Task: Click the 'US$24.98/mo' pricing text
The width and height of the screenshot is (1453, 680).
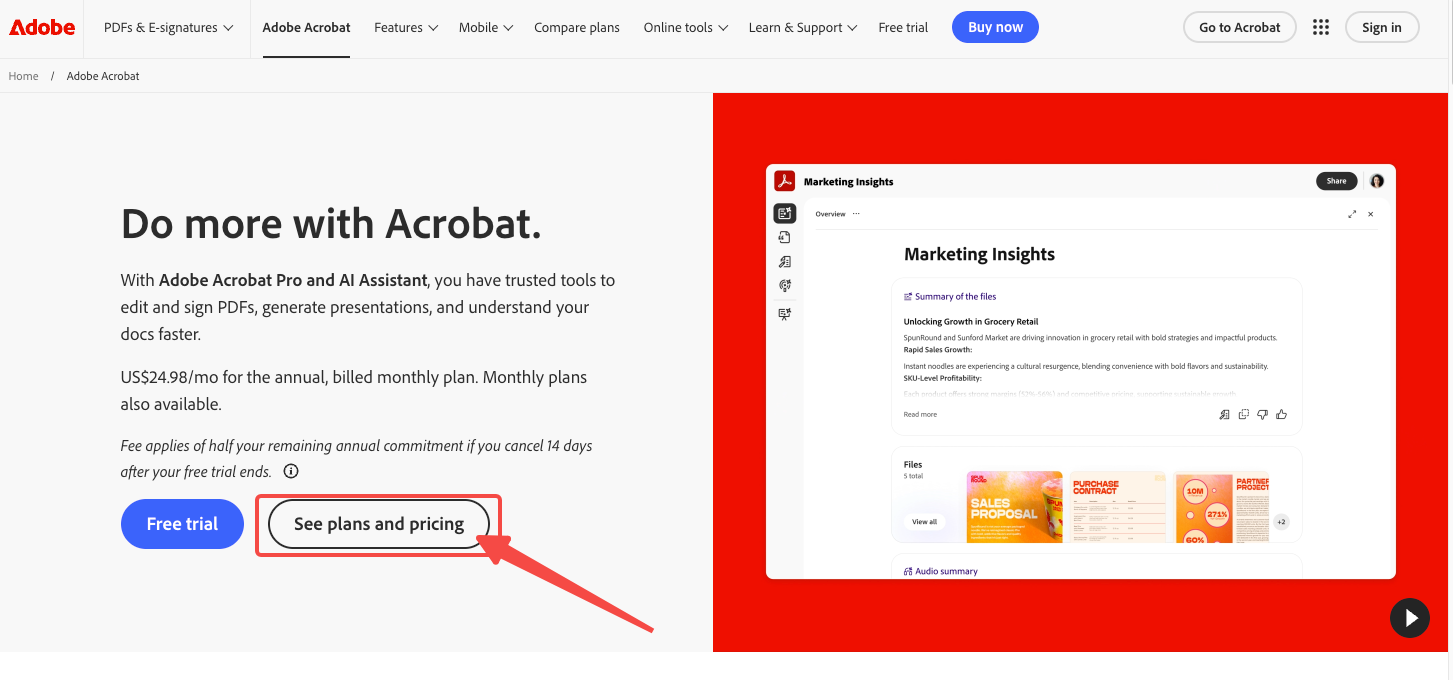Action: [172, 378]
